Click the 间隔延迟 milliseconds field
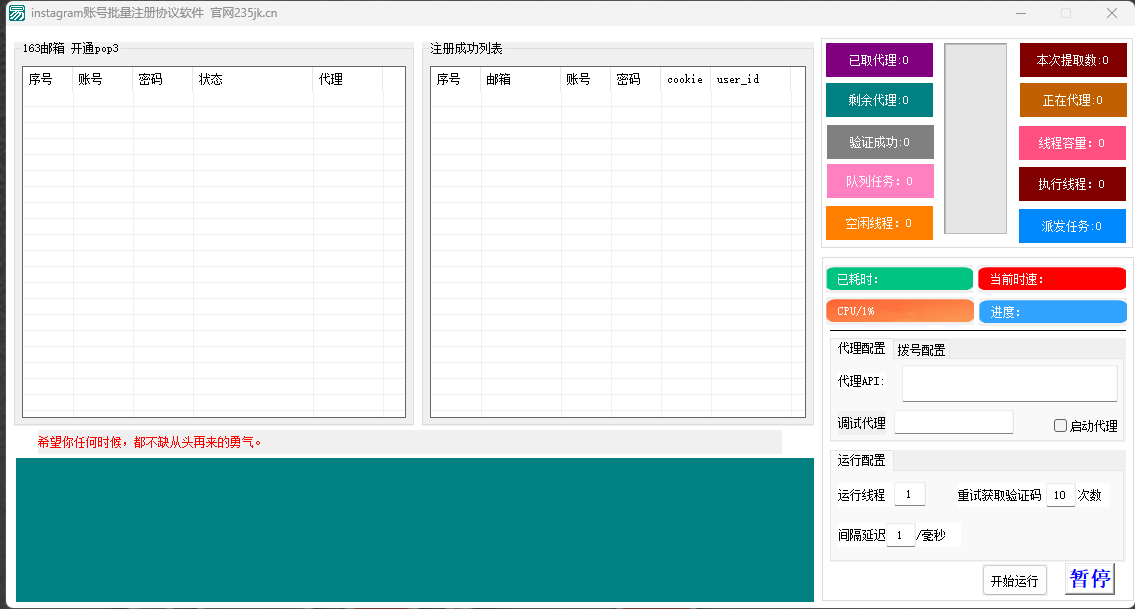This screenshot has width=1135, height=609. (900, 536)
